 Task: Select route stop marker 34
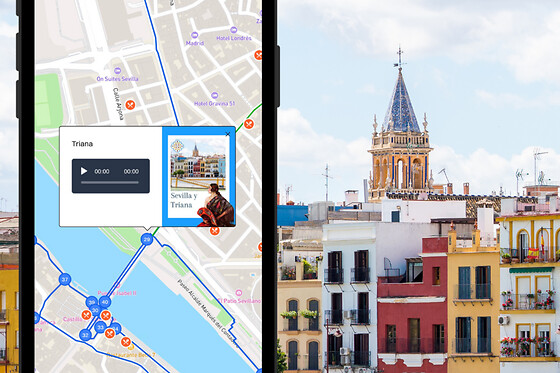click(x=116, y=328)
